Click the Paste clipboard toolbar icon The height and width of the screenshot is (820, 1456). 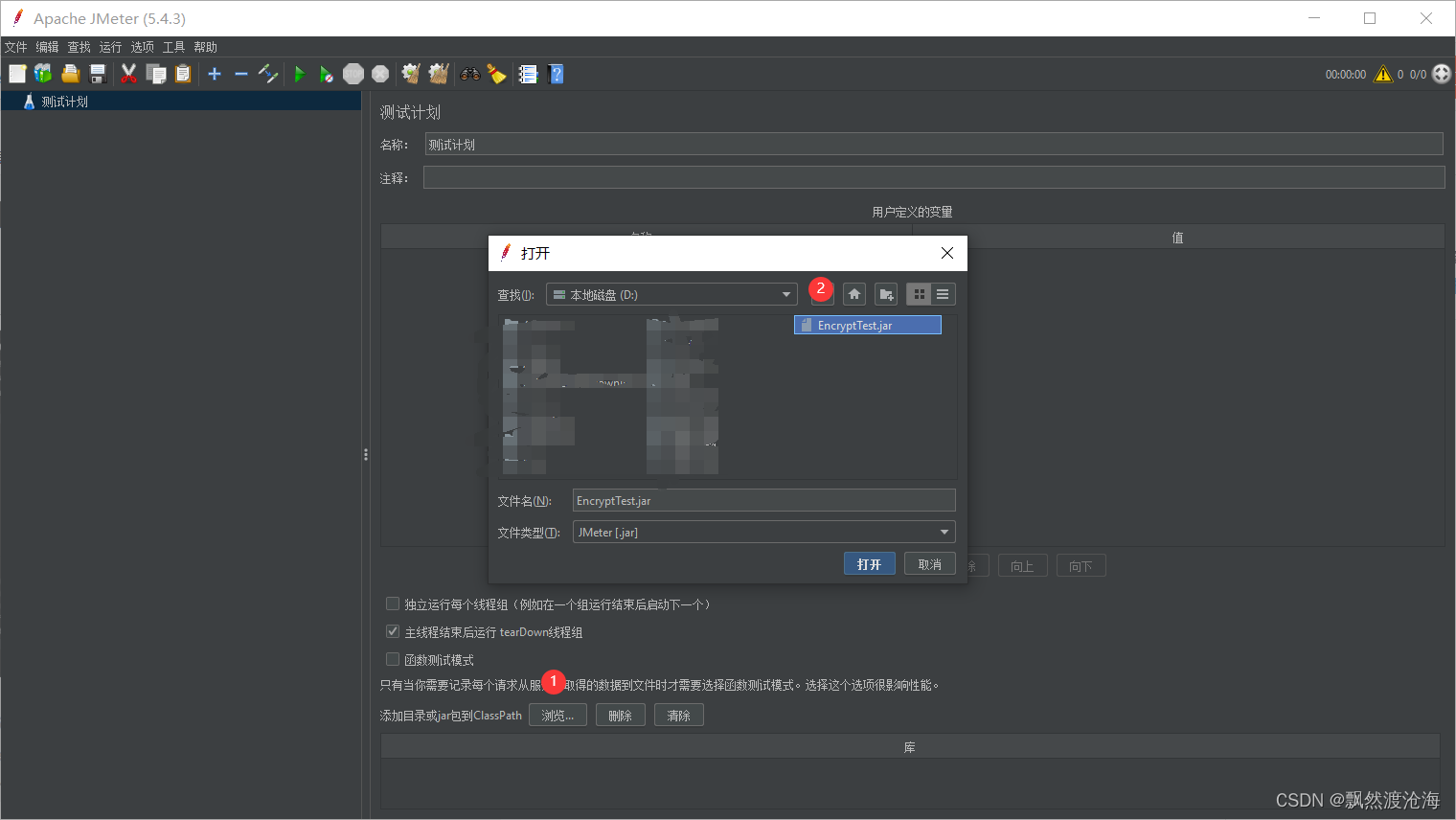(182, 74)
